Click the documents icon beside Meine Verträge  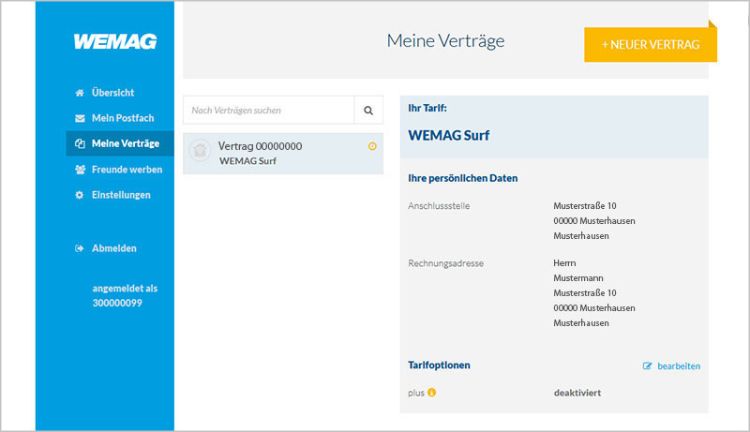80,144
